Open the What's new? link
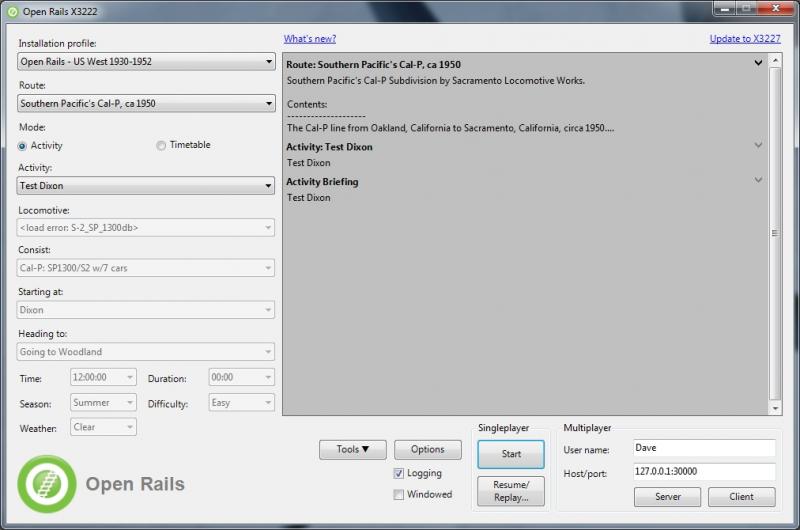Viewport: 800px width, 530px height. click(310, 39)
